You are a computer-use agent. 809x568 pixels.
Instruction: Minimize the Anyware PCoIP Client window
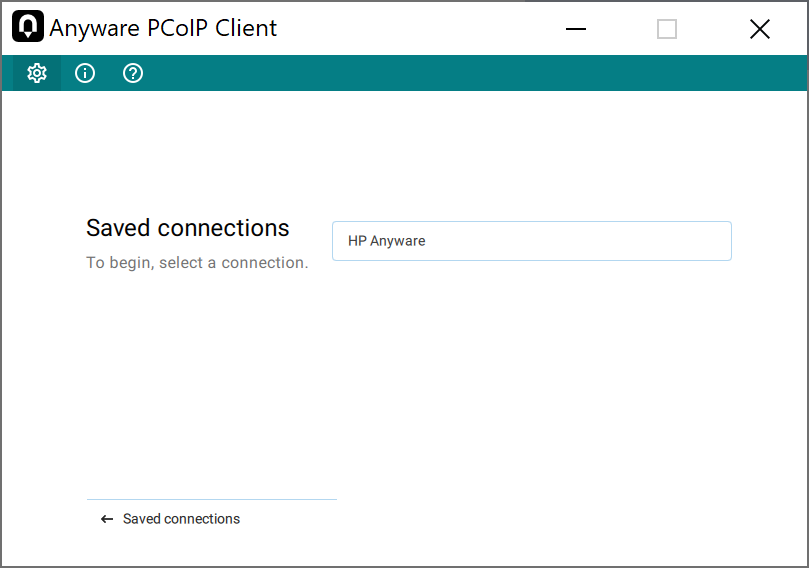coord(576,29)
